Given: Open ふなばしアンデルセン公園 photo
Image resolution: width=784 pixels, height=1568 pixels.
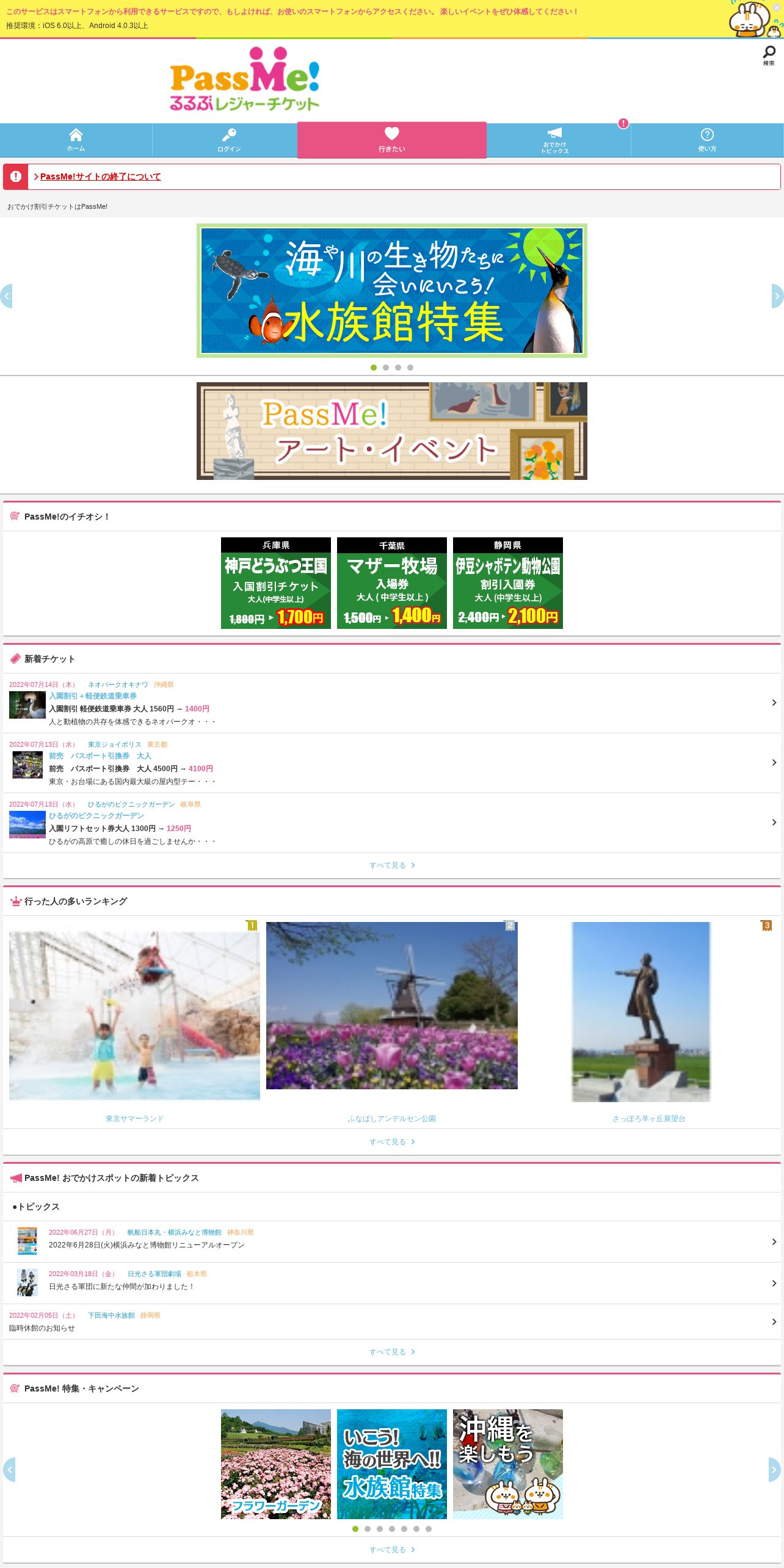Looking at the screenshot, I should 392,1006.
